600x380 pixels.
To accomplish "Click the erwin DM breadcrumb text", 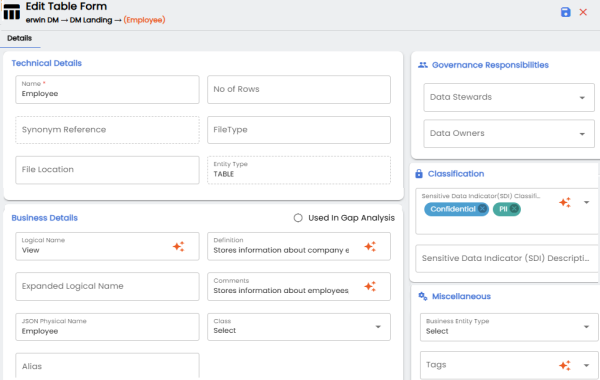I will [42, 20].
